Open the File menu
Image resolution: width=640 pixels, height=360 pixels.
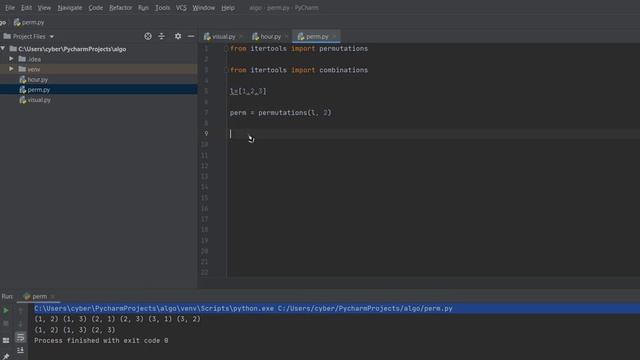(x=10, y=8)
